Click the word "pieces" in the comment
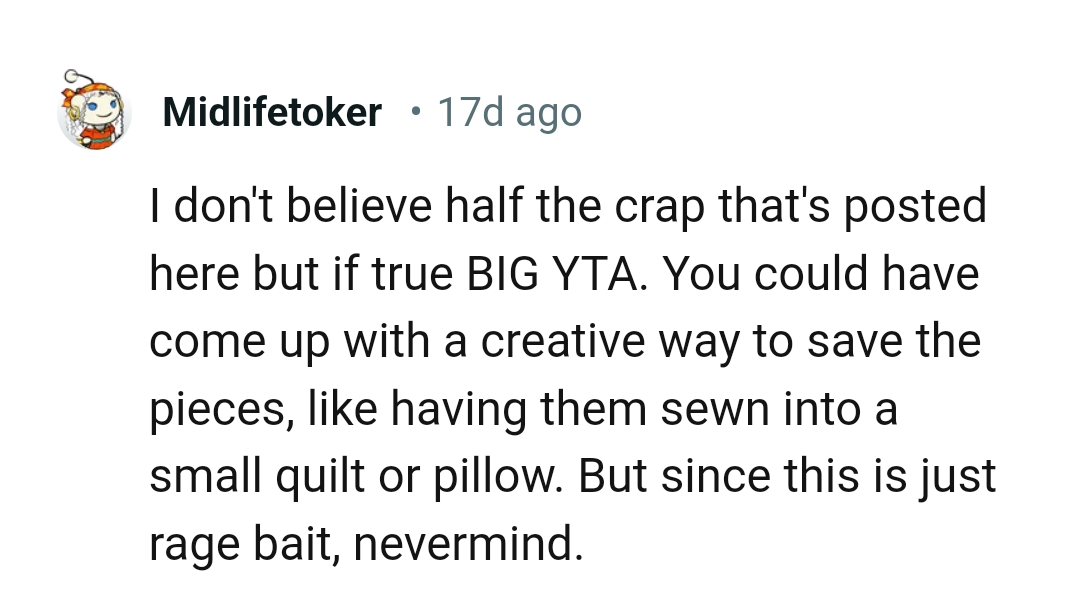 tap(213, 410)
